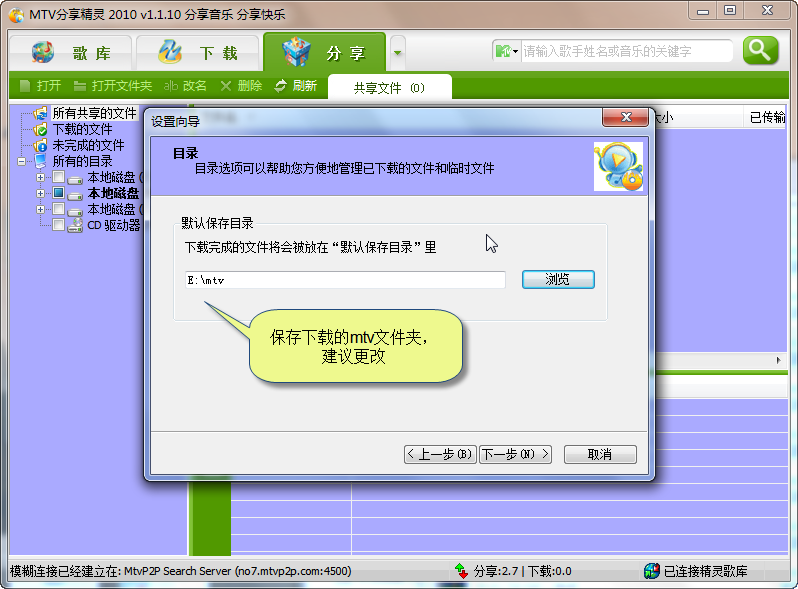The image size is (798, 589).
Task: Click the horizontal scrollbar right arrow
Action: (779, 360)
